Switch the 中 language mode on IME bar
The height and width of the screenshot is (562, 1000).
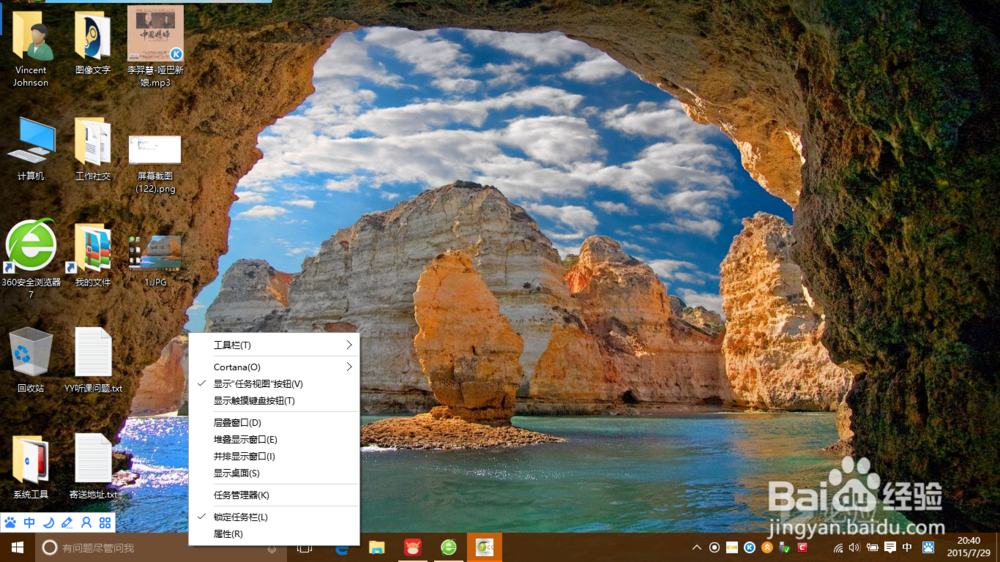tap(29, 523)
